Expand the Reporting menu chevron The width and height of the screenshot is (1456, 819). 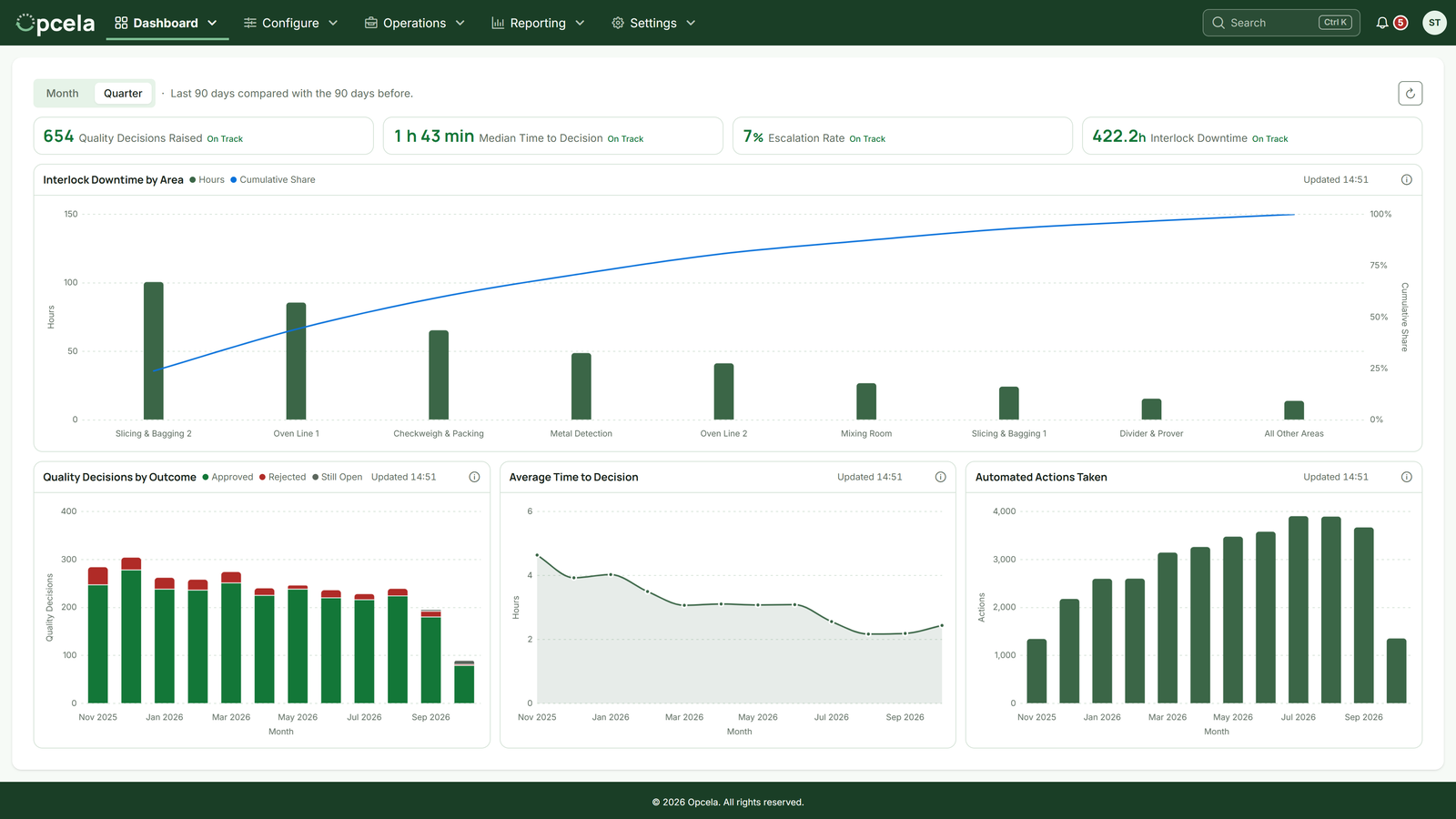(x=580, y=23)
